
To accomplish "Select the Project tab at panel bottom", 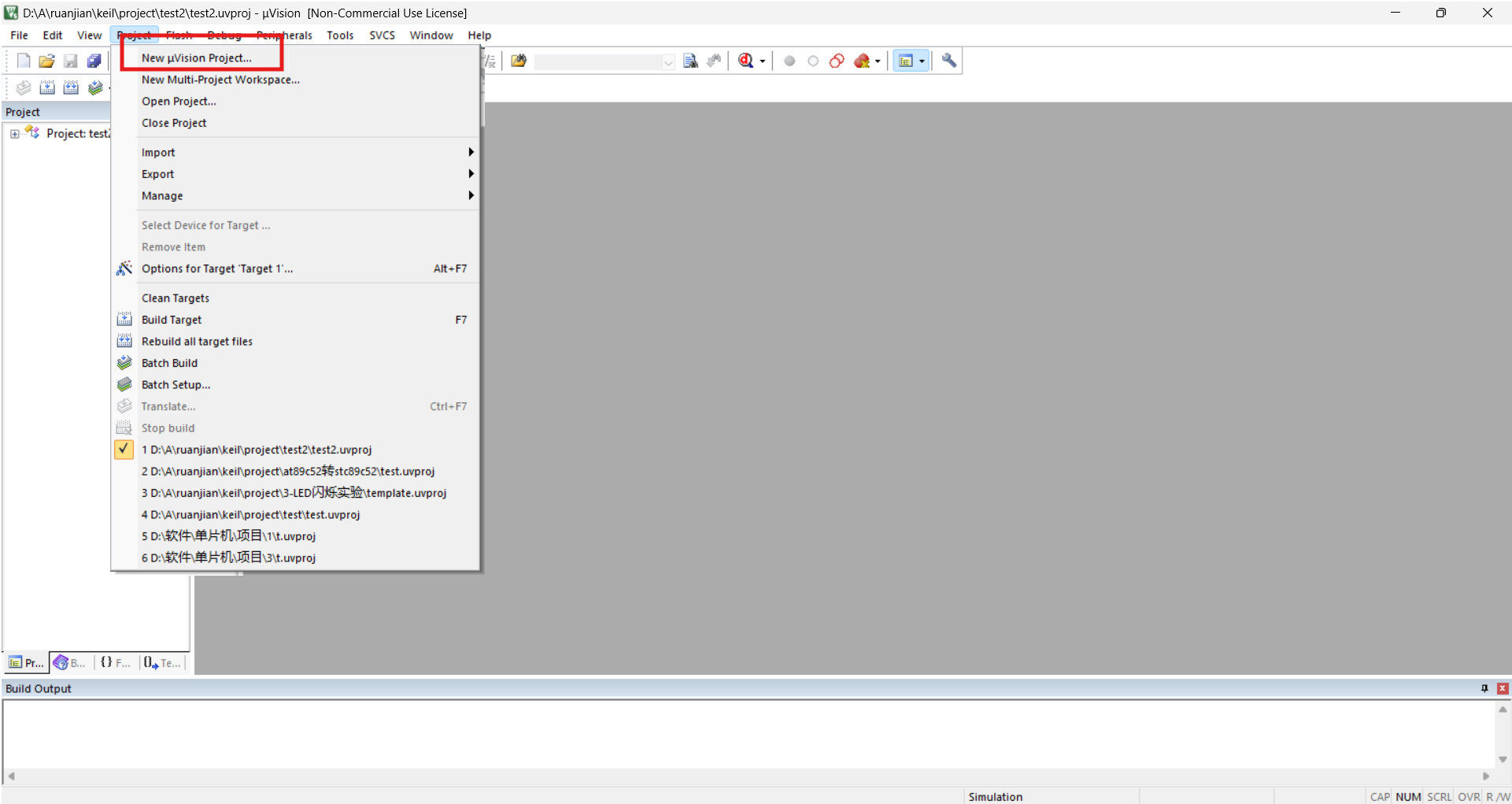I will coord(26,663).
